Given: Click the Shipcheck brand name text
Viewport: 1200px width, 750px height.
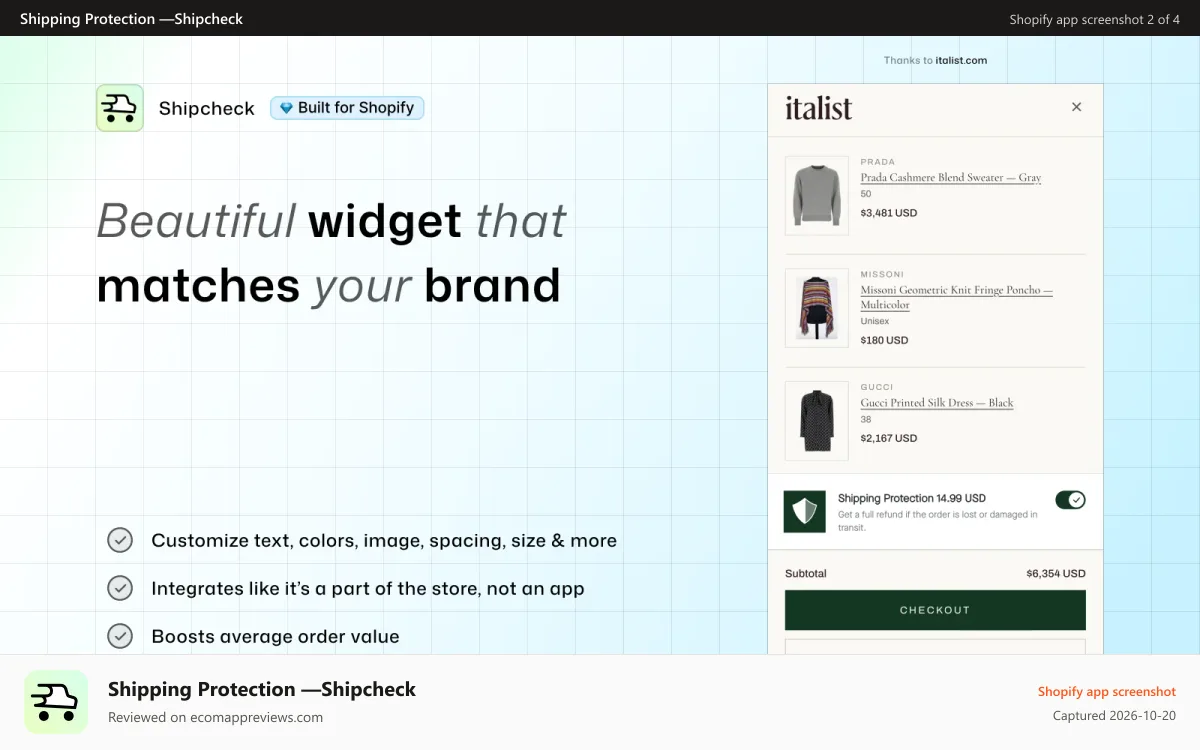Looking at the screenshot, I should point(207,108).
